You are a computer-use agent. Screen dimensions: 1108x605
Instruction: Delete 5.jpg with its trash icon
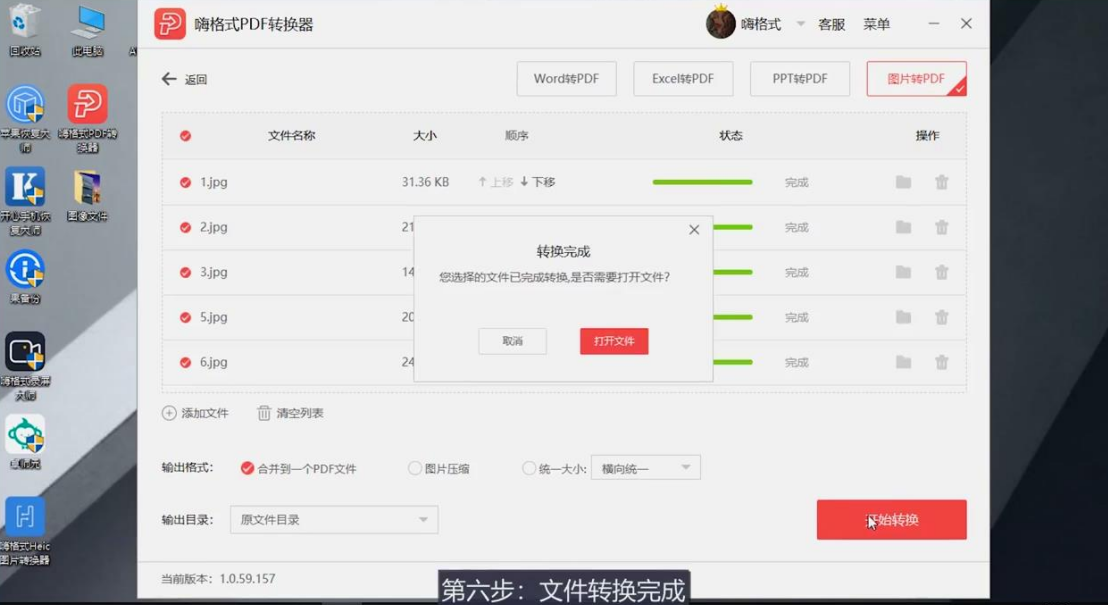tap(941, 317)
